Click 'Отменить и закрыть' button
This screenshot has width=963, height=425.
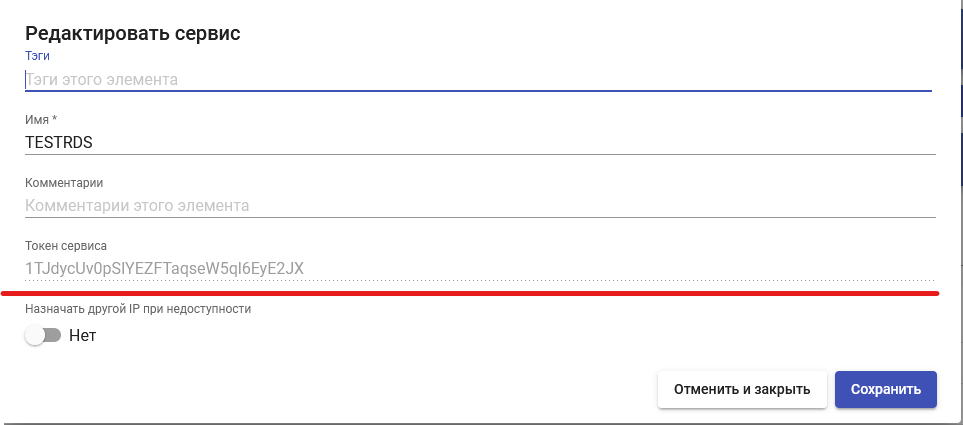pyautogui.click(x=741, y=389)
